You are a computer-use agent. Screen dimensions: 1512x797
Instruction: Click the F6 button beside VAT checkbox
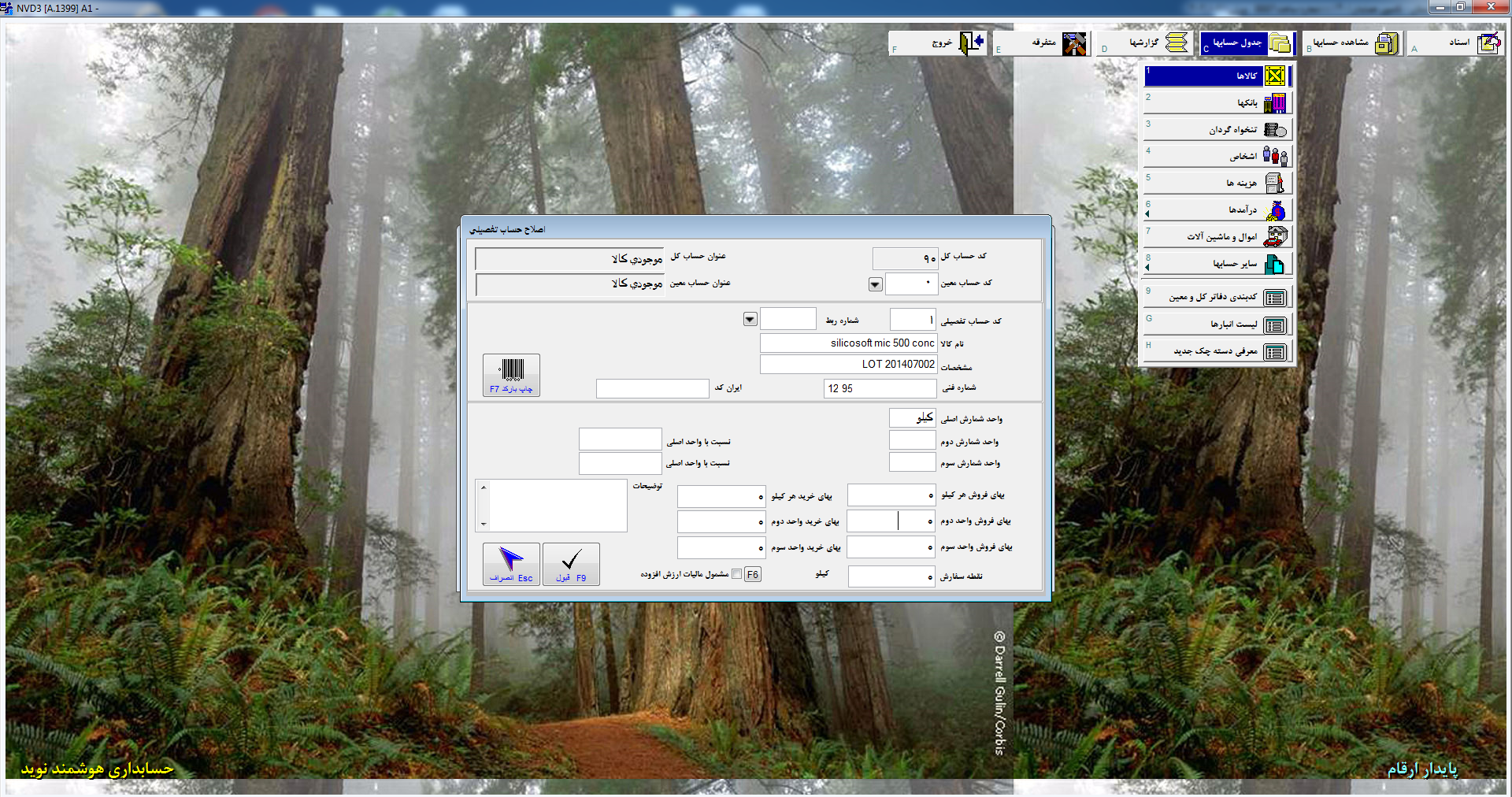(x=753, y=574)
